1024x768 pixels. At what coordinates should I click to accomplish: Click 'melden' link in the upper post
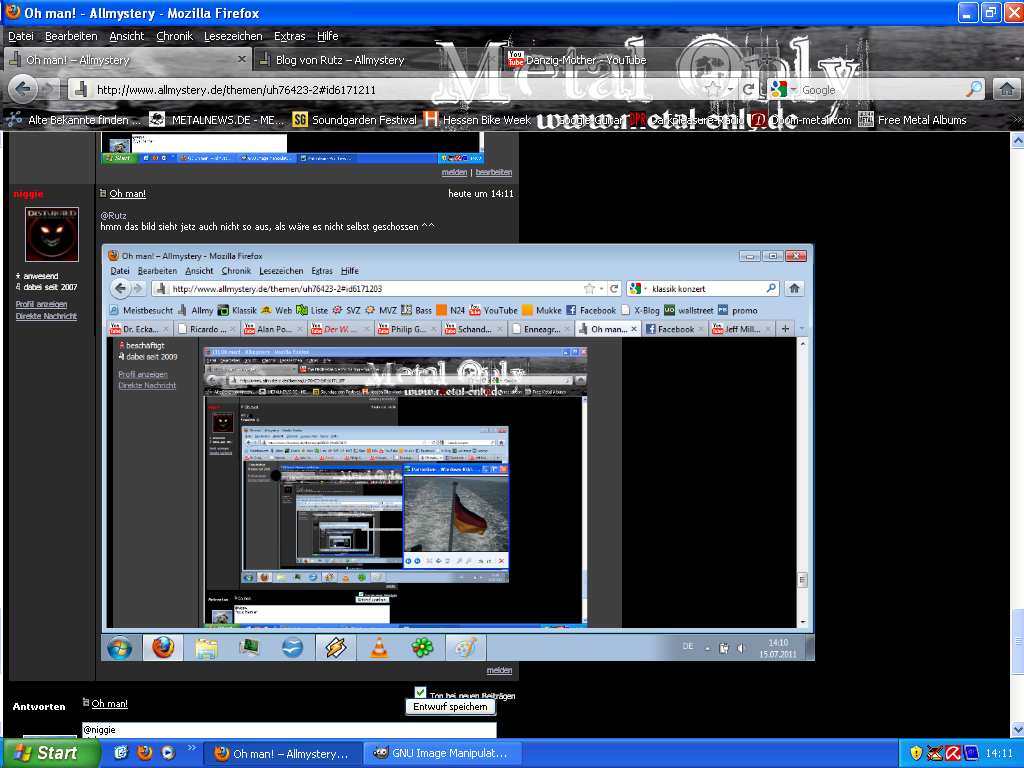(x=454, y=172)
